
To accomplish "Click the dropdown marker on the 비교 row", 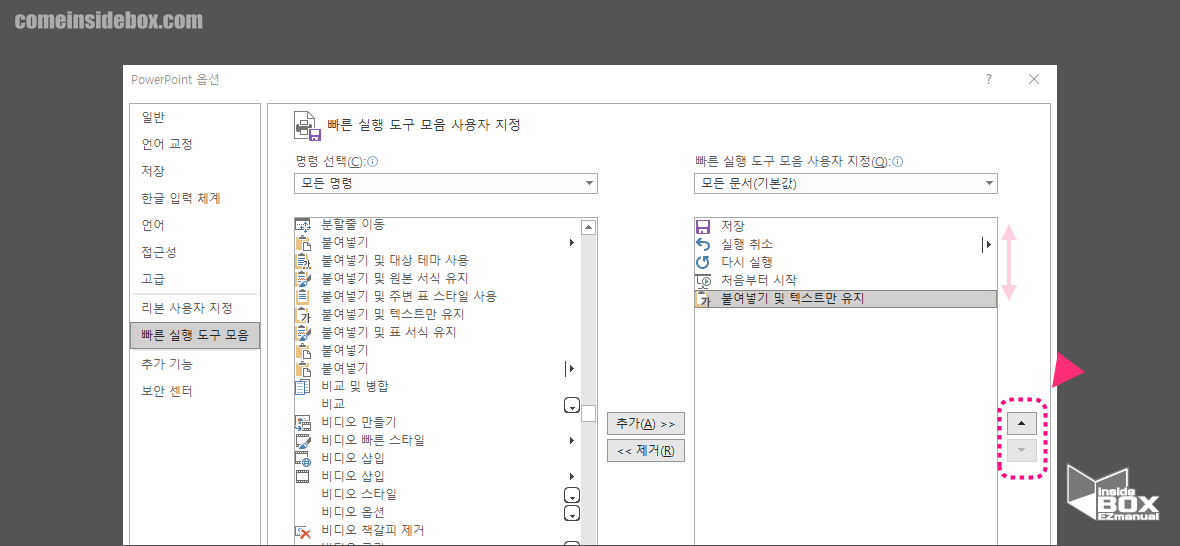I will coord(572,405).
